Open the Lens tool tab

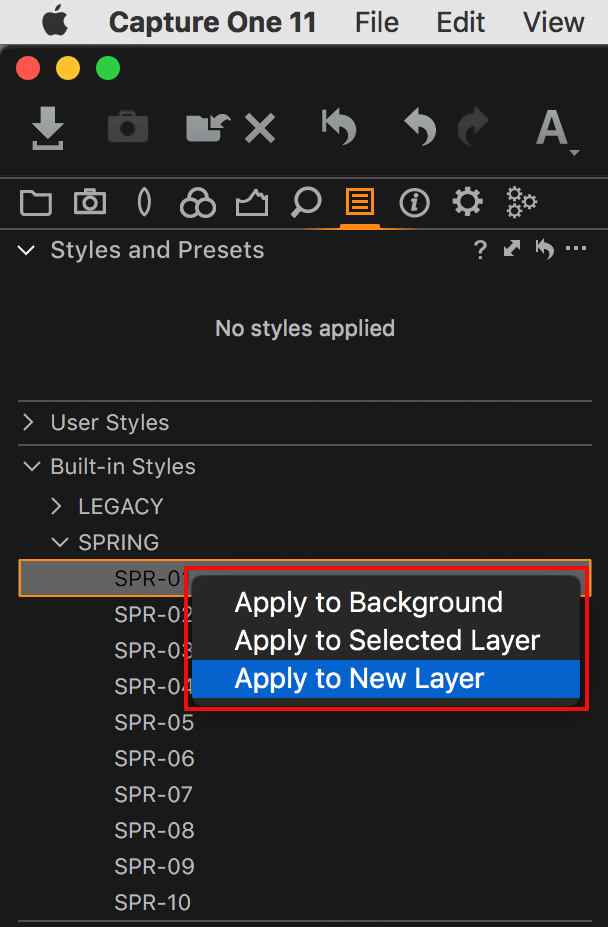(144, 203)
